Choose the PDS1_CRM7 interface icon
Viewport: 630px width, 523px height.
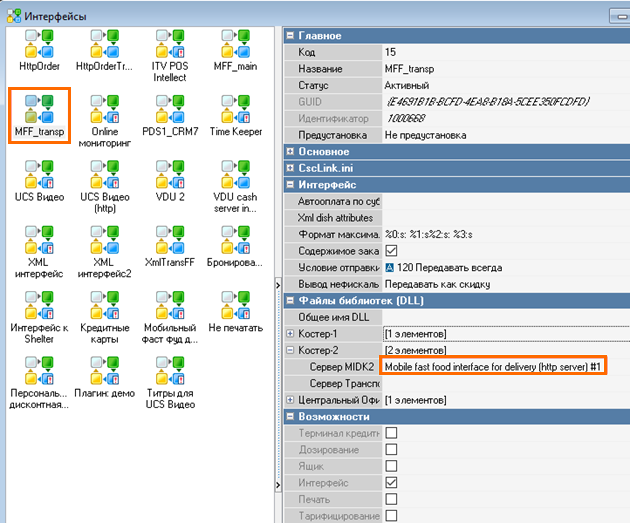(x=169, y=113)
